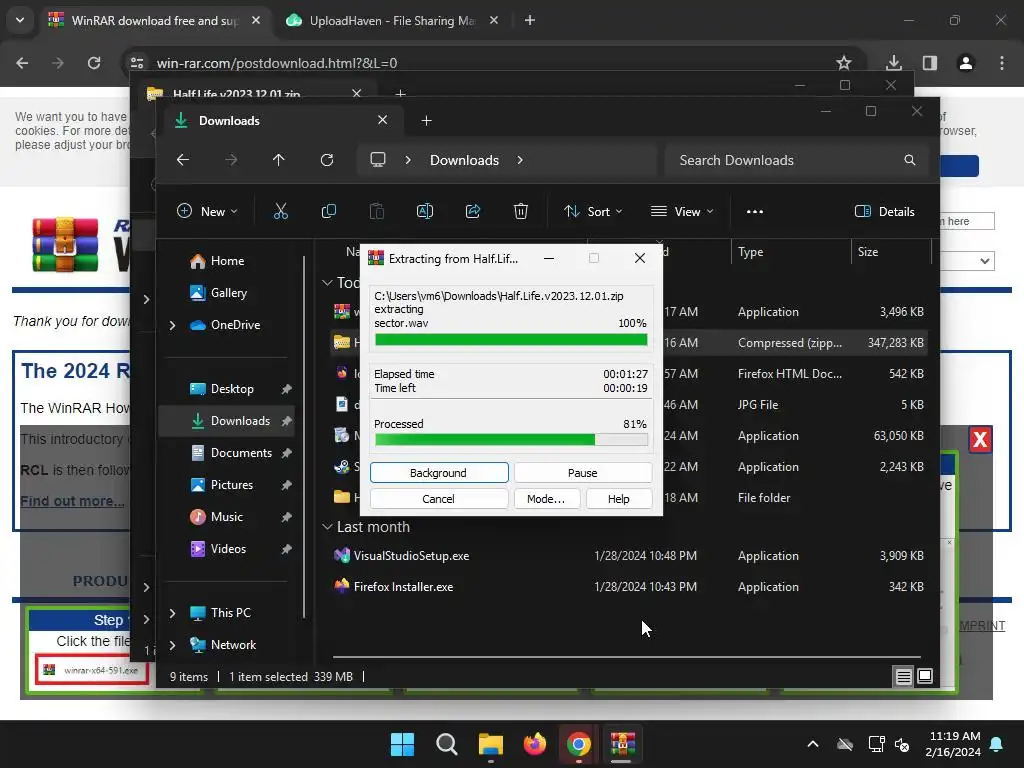Click the search magnifier in Search Downloads
1024x768 pixels.
[x=910, y=160]
